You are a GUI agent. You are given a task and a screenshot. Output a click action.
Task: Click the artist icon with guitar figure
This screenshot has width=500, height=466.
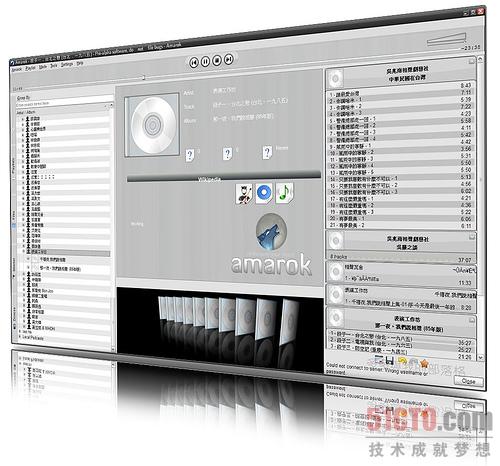point(244,194)
